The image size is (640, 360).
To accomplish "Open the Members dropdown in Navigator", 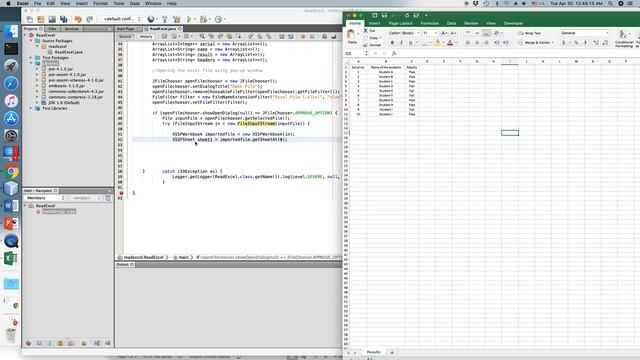I will pyautogui.click(x=45, y=198).
